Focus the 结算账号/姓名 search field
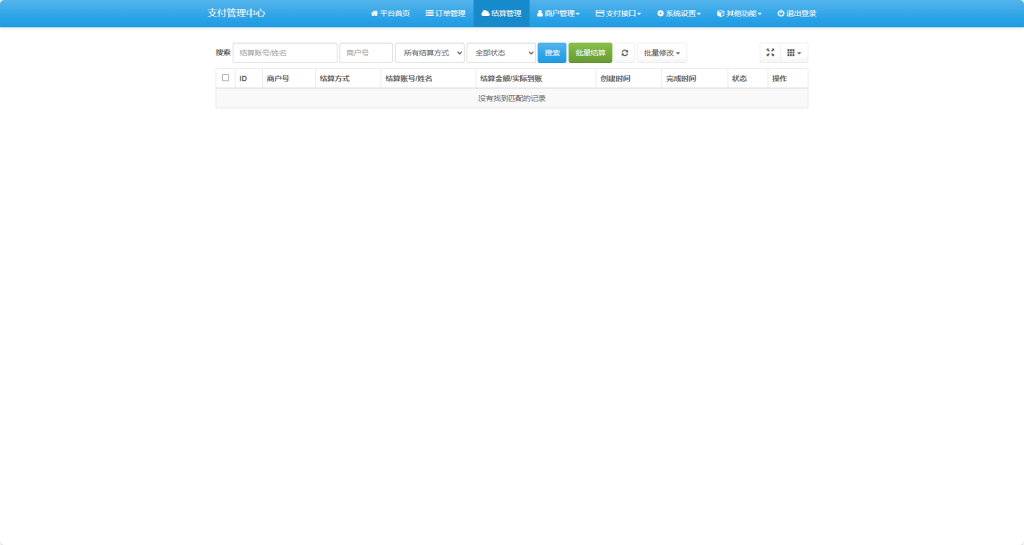This screenshot has width=1024, height=545. [x=285, y=53]
